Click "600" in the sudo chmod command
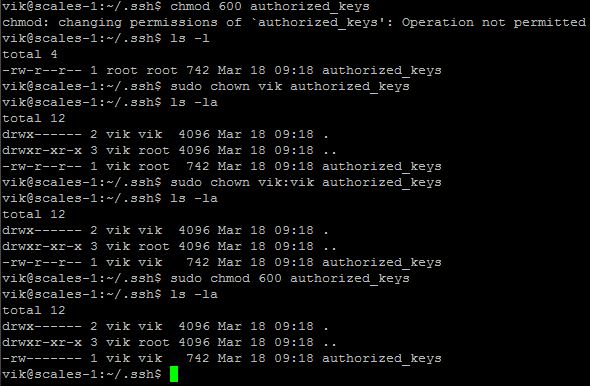Screen dimensions: 590x386 (x=270, y=278)
